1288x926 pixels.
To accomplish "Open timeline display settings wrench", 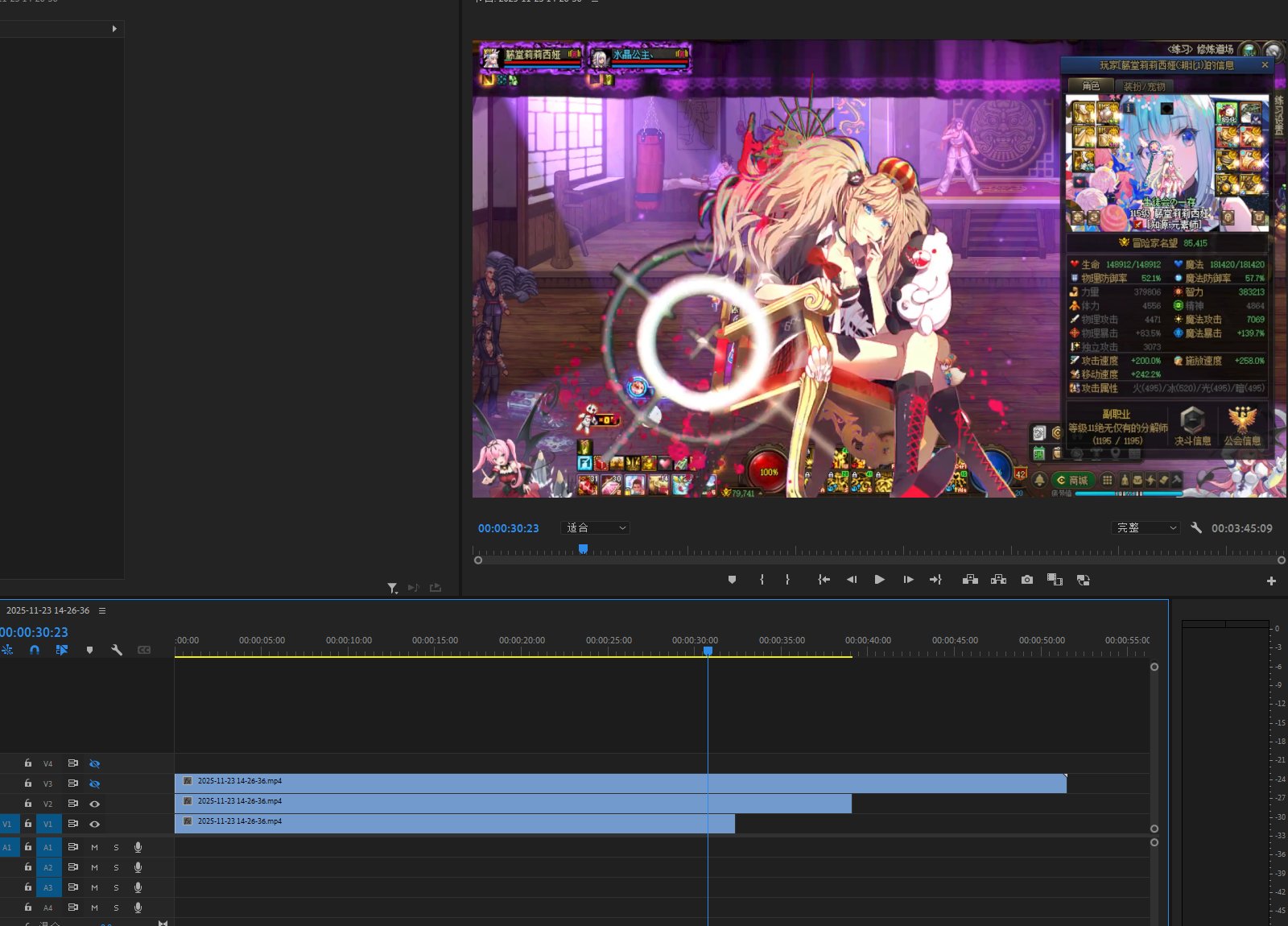I will coord(117,650).
